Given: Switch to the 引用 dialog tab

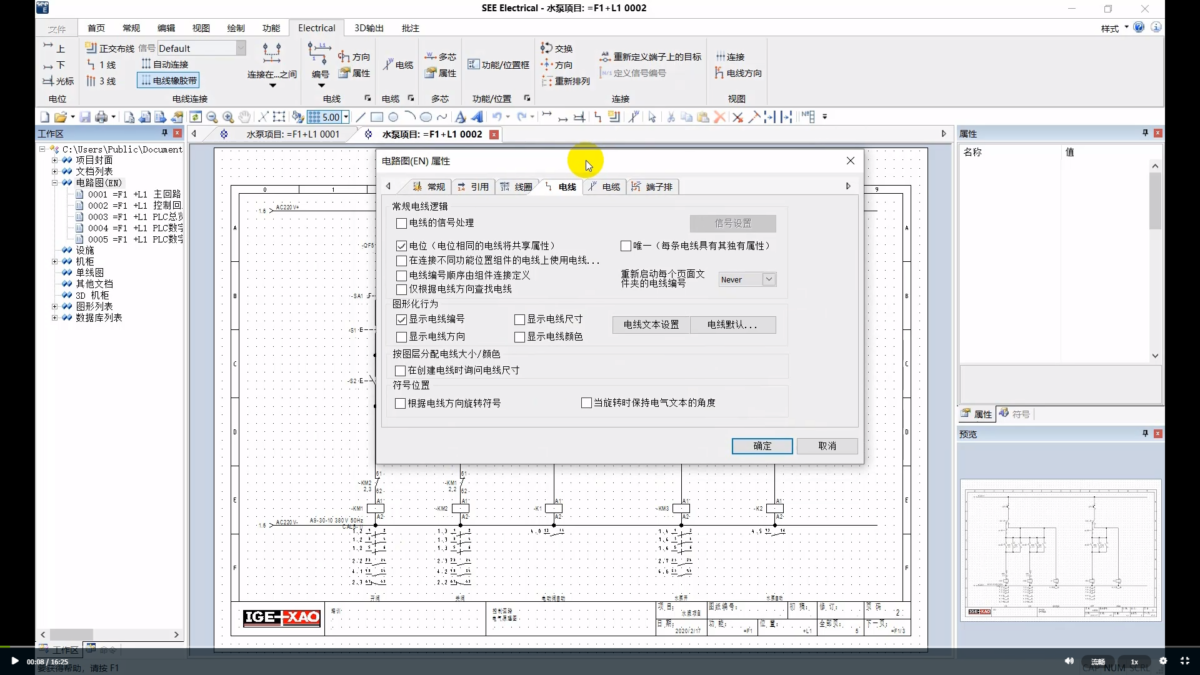Looking at the screenshot, I should (474, 186).
